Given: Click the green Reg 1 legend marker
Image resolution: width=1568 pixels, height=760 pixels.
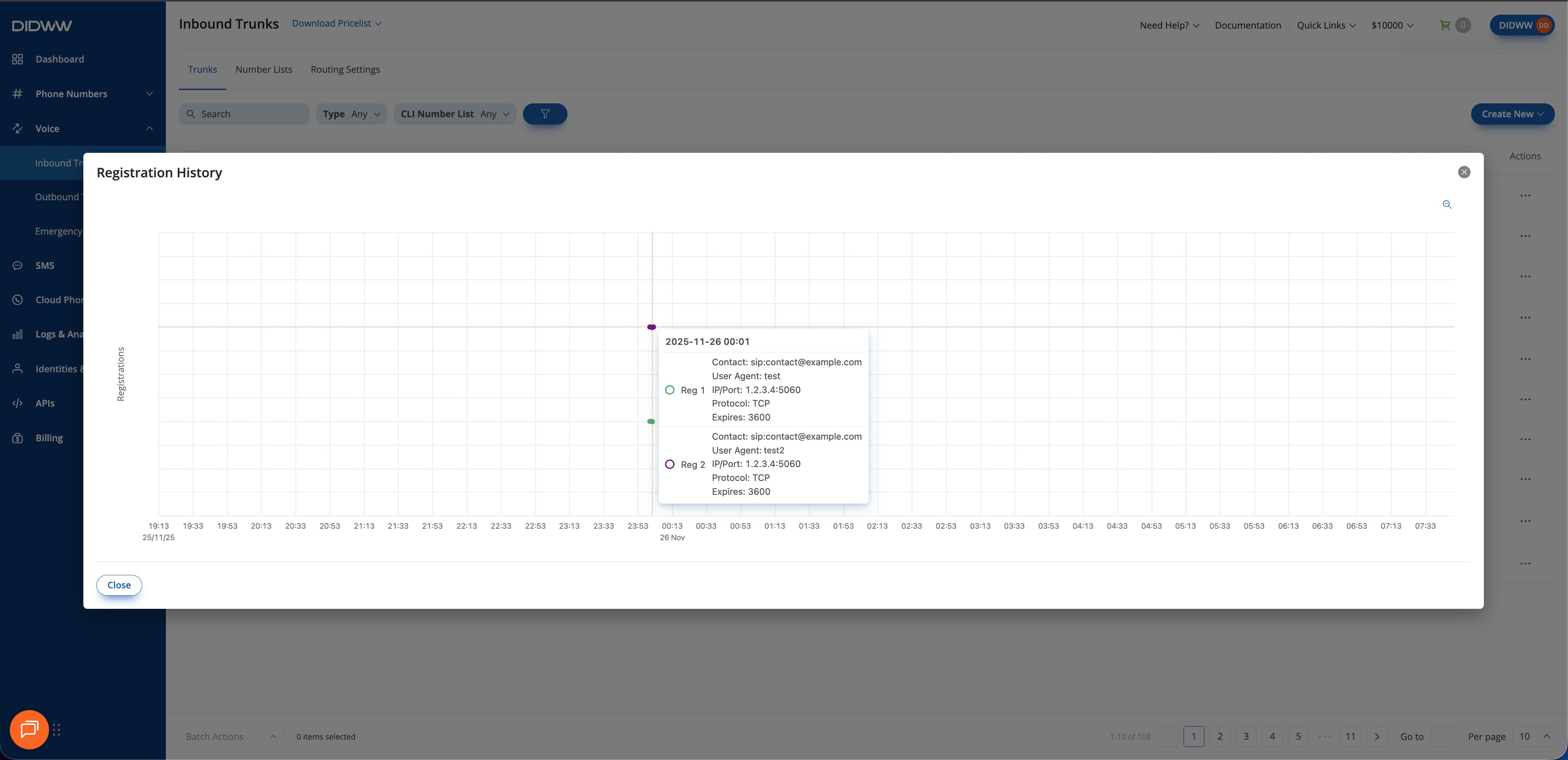Looking at the screenshot, I should 670,390.
